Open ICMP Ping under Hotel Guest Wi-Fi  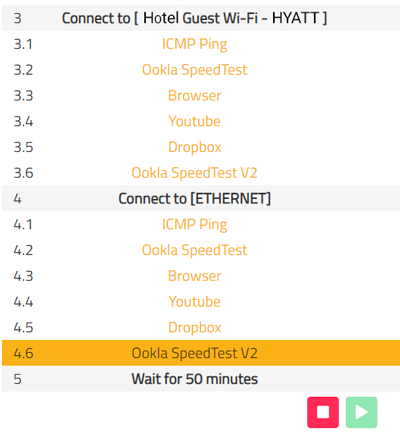click(x=194, y=44)
